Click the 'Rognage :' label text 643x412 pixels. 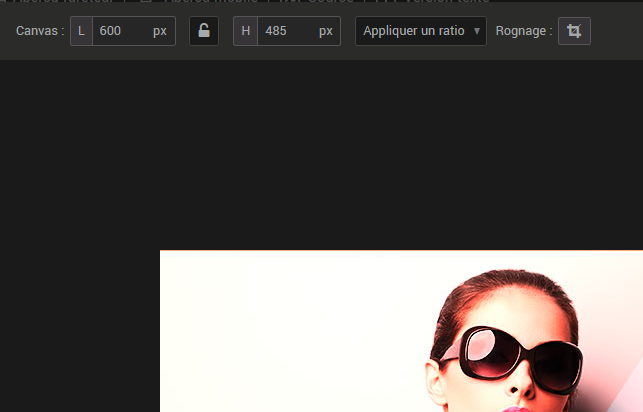pyautogui.click(x=523, y=31)
